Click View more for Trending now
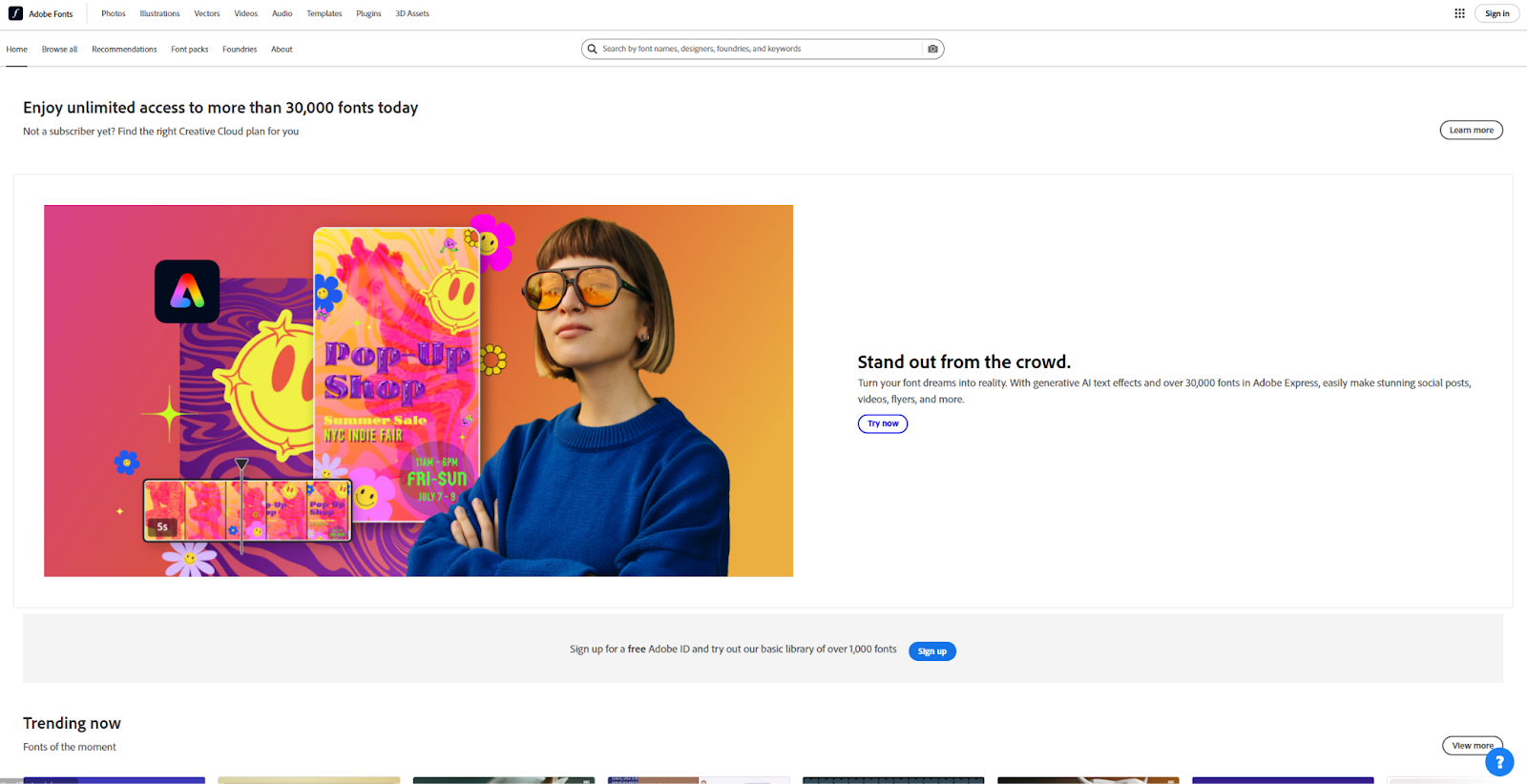1527x784 pixels. pos(1473,745)
